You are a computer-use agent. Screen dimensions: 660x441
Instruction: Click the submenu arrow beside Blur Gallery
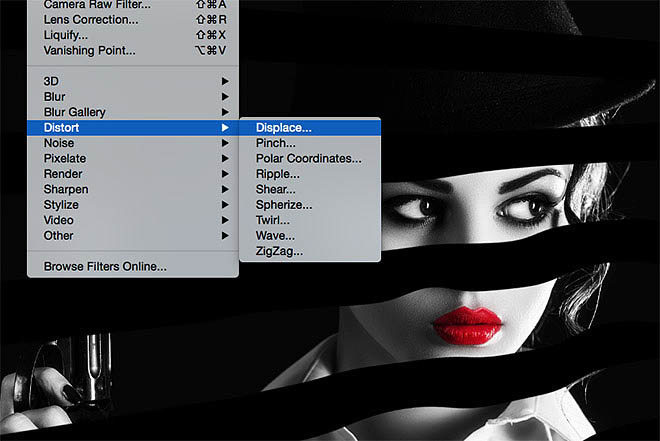[225, 112]
